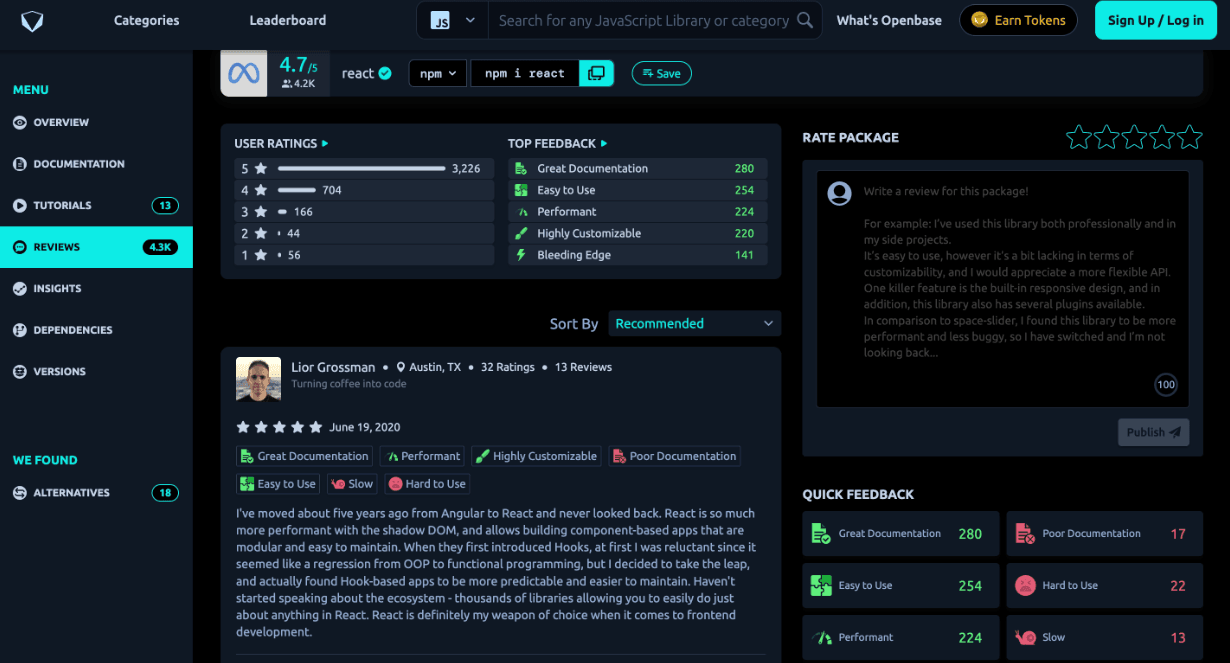Click the user avatar icon in the review box
1230x663 pixels.
840,193
